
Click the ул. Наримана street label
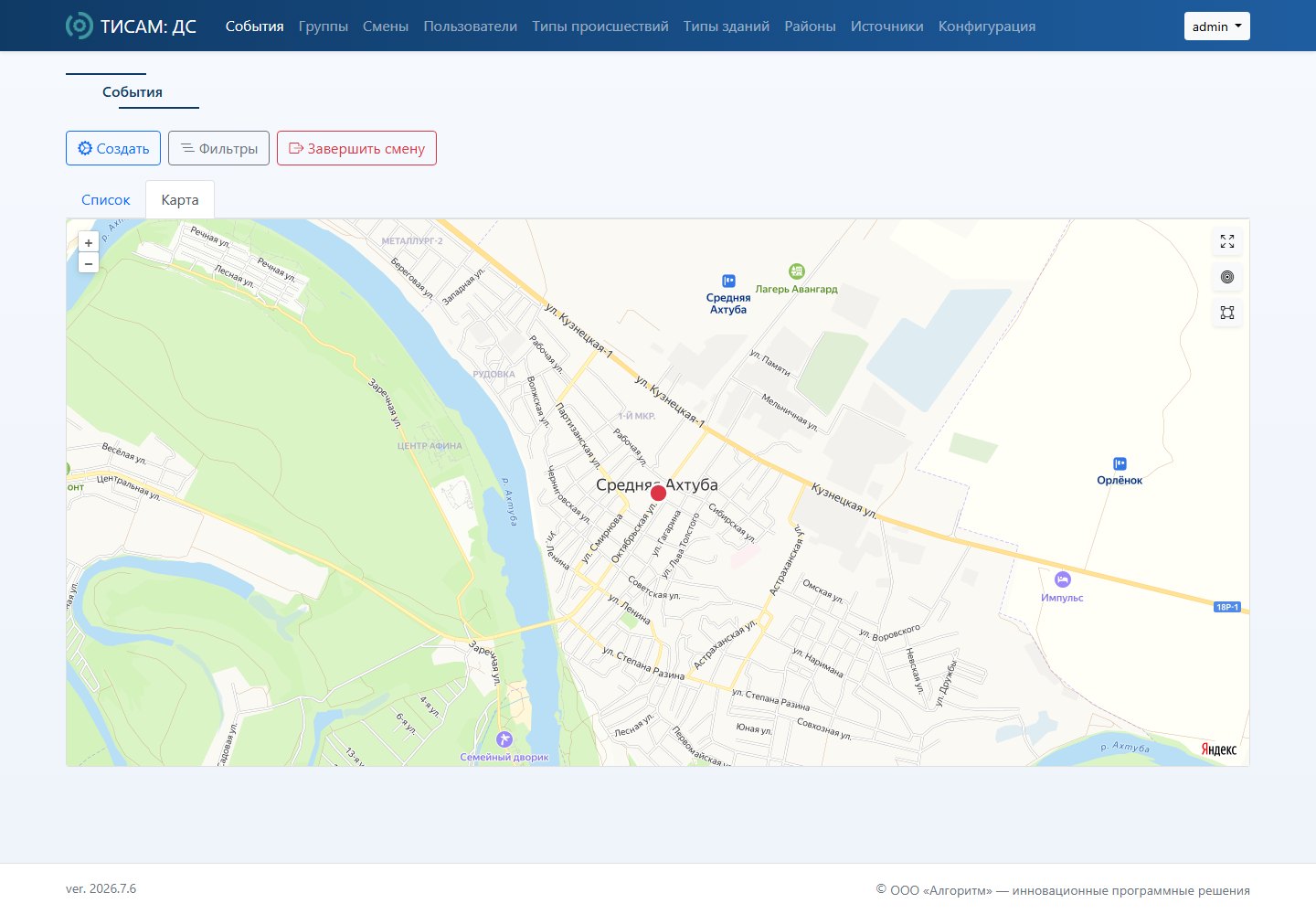click(818, 663)
